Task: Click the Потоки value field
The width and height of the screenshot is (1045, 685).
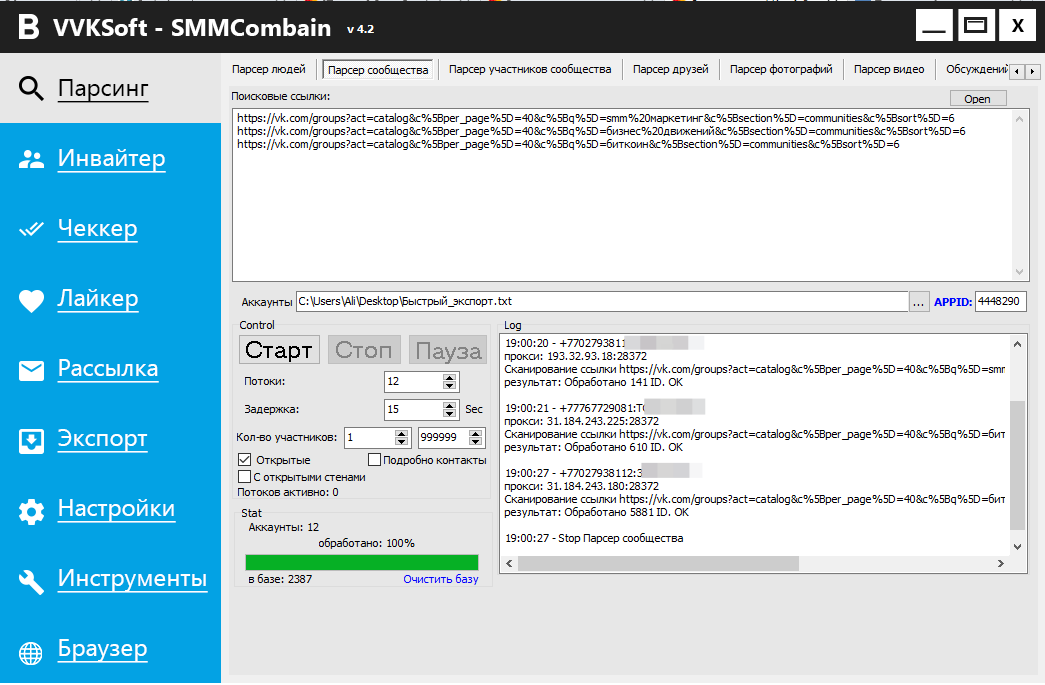Action: 413,381
